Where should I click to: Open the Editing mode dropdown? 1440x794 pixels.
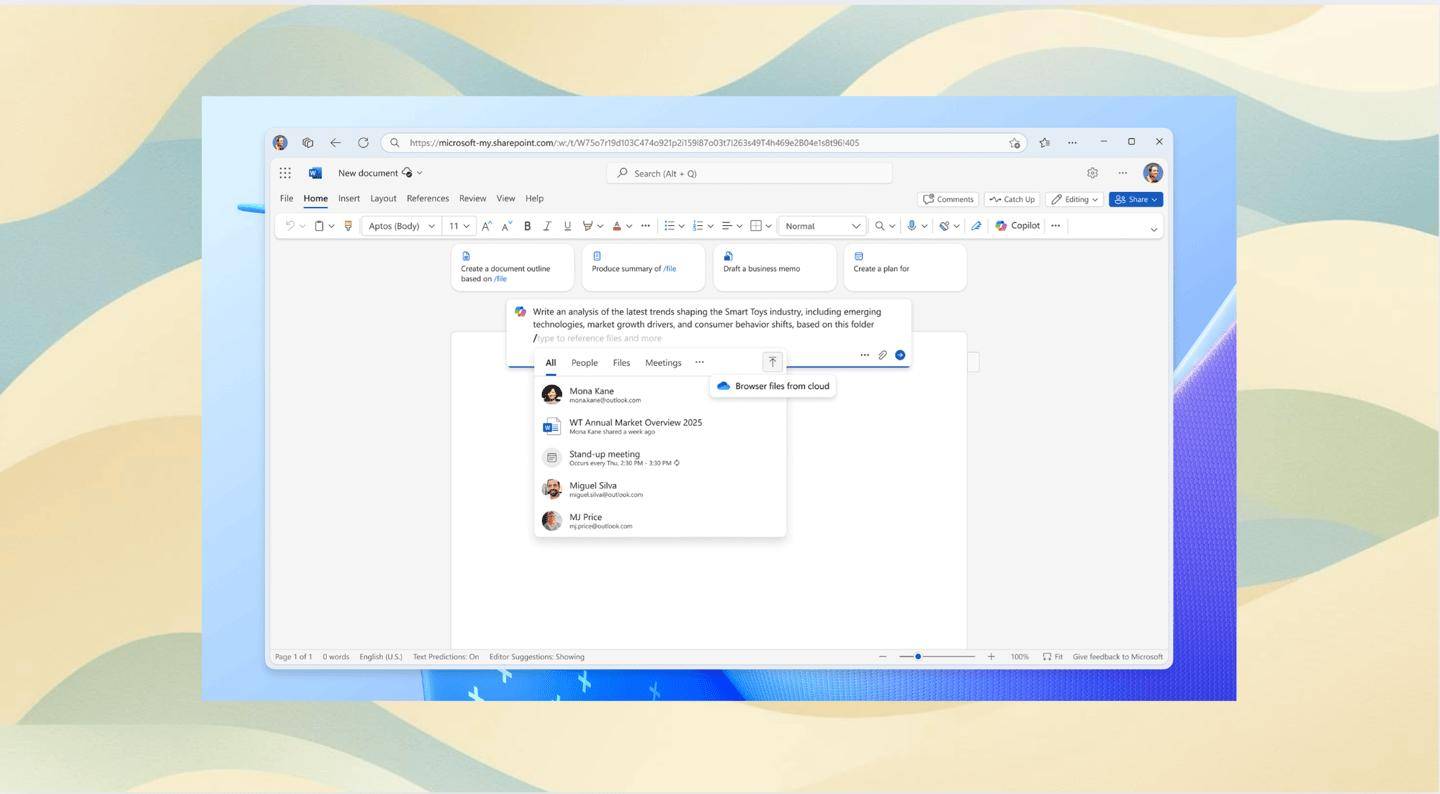tap(1074, 199)
